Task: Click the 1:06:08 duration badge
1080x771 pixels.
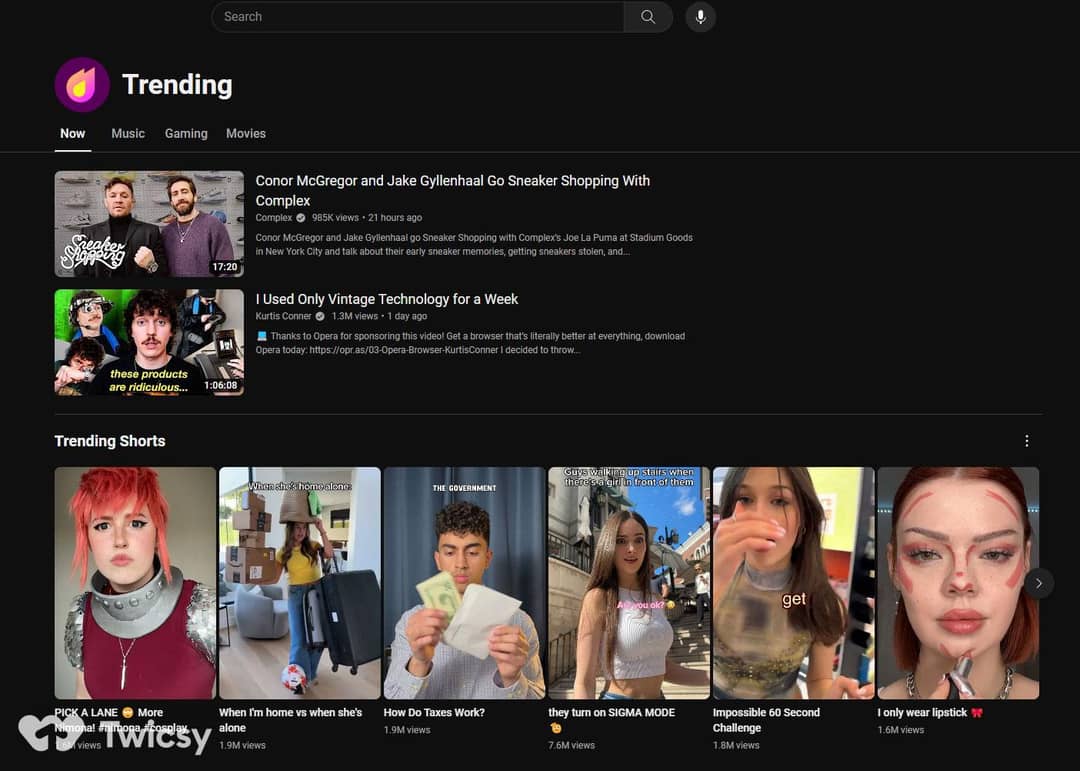Action: (220, 385)
